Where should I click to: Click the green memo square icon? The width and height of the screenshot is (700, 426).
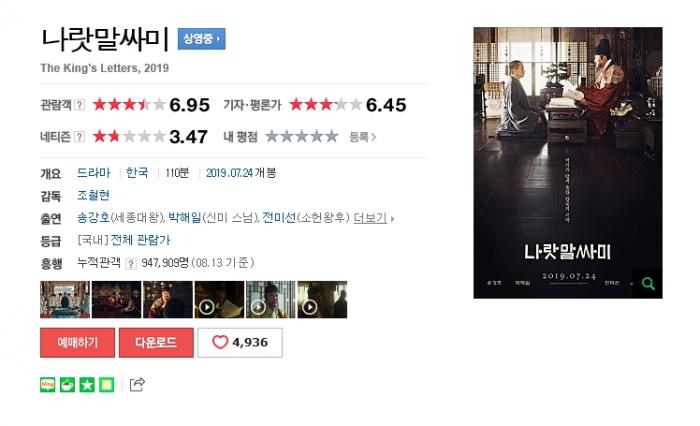click(x=107, y=384)
